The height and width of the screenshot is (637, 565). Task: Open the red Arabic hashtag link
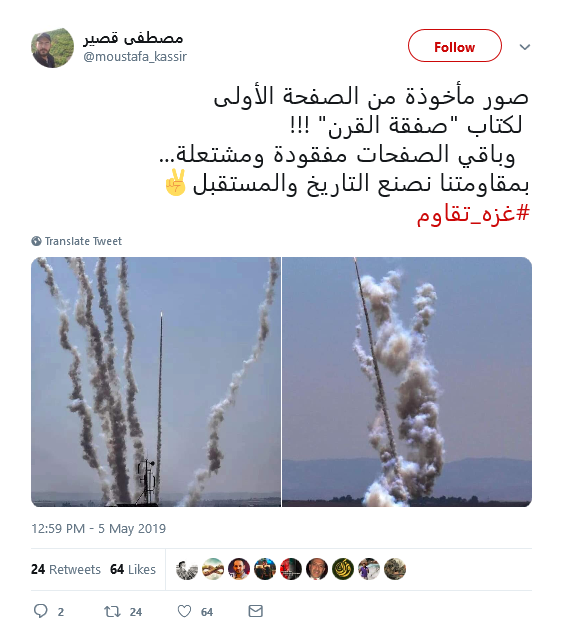tap(473, 213)
